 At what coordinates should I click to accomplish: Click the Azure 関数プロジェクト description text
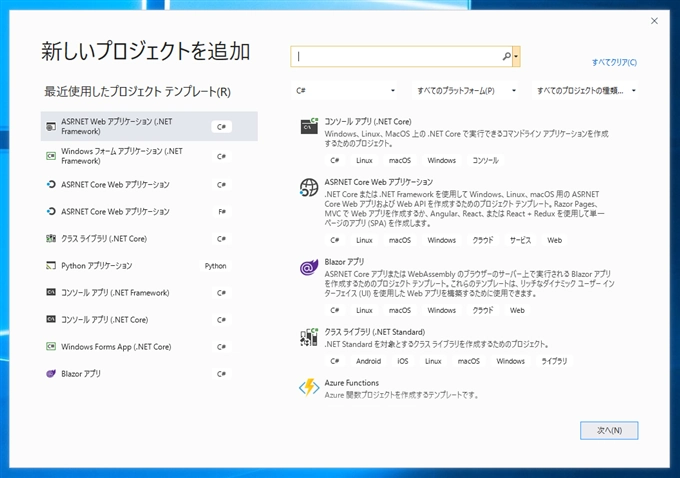402,395
